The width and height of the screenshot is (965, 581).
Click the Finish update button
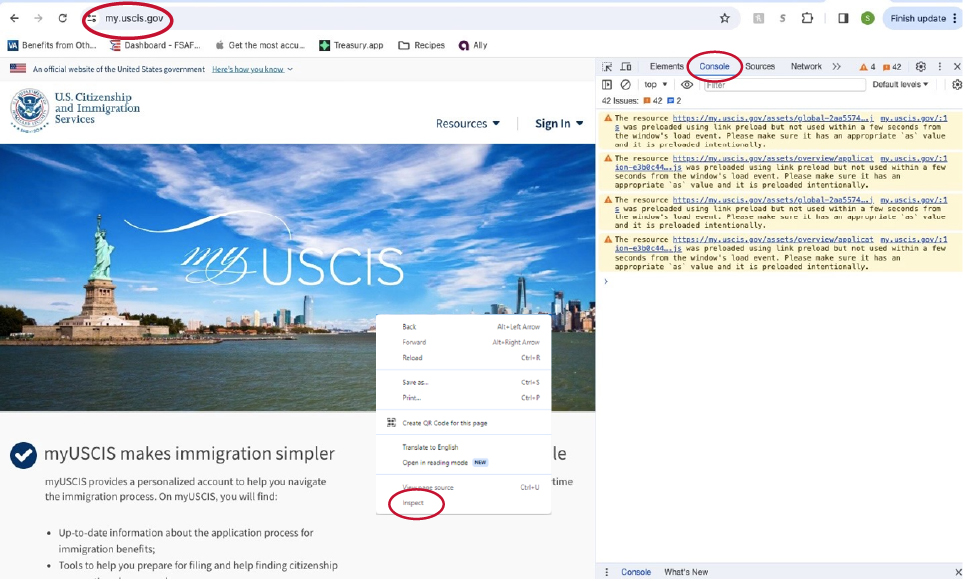pos(915,17)
